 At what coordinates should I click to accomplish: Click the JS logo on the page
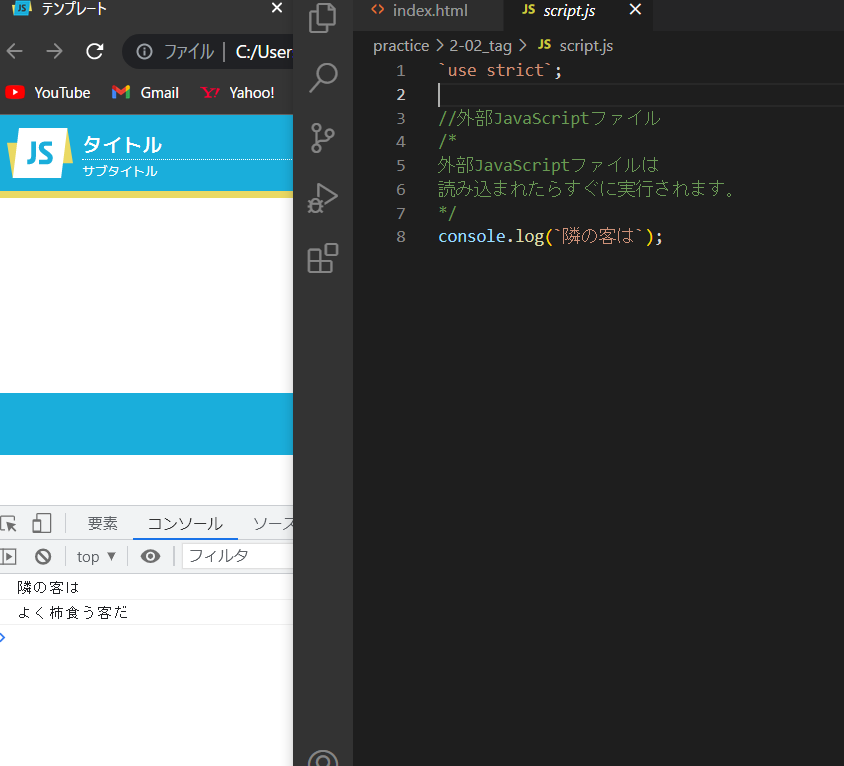click(40, 153)
